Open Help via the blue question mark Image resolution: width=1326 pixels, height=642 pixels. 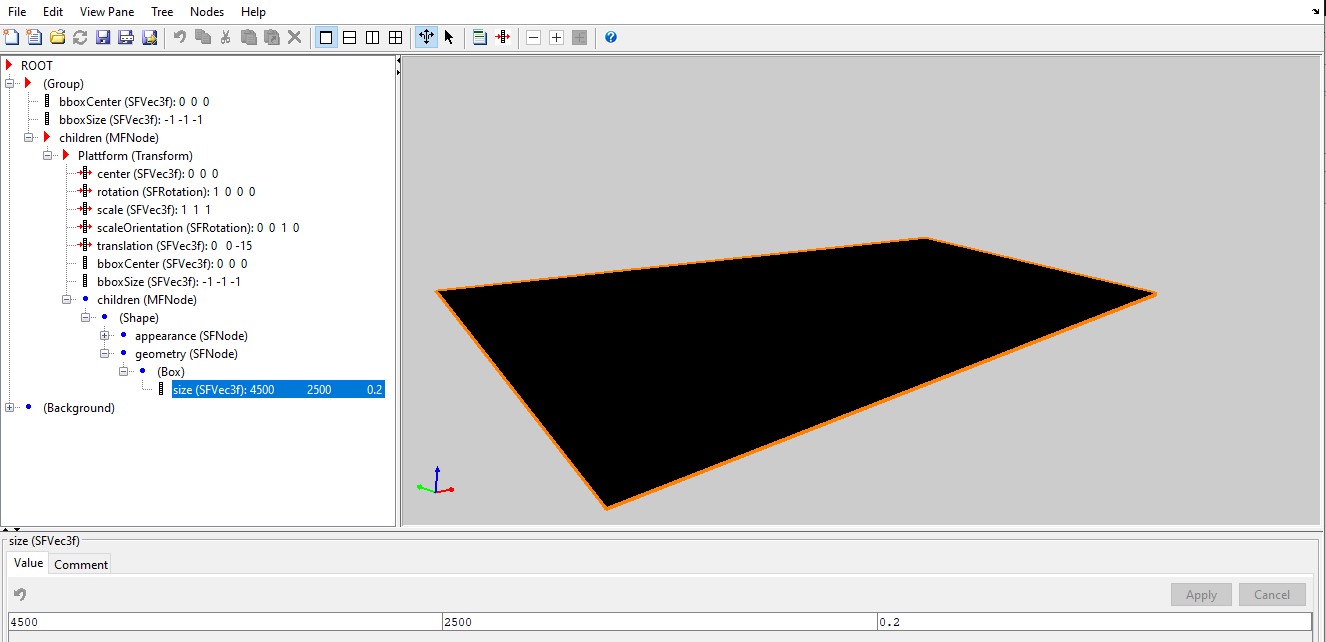point(611,37)
